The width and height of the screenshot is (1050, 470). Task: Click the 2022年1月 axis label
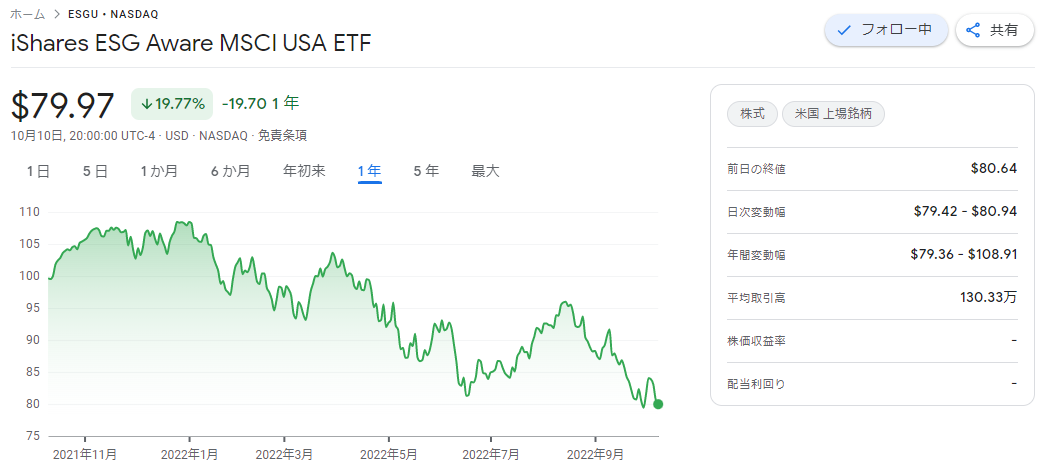click(190, 455)
